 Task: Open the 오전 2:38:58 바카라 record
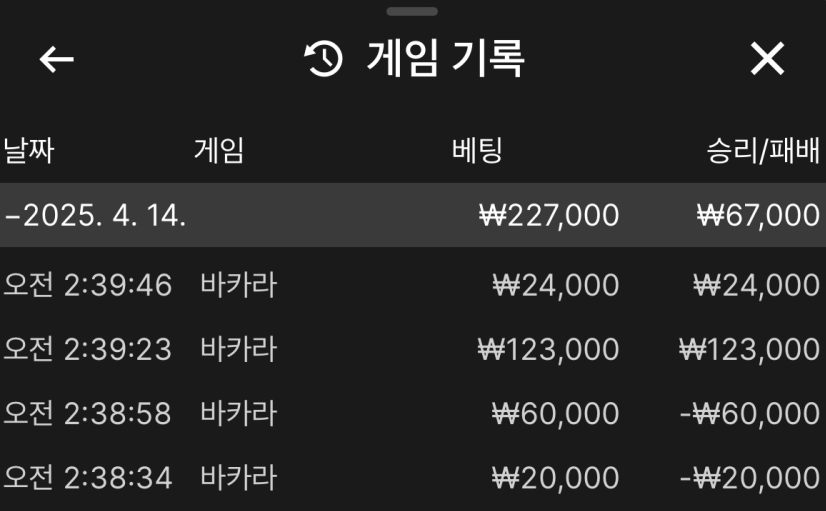[140, 414]
